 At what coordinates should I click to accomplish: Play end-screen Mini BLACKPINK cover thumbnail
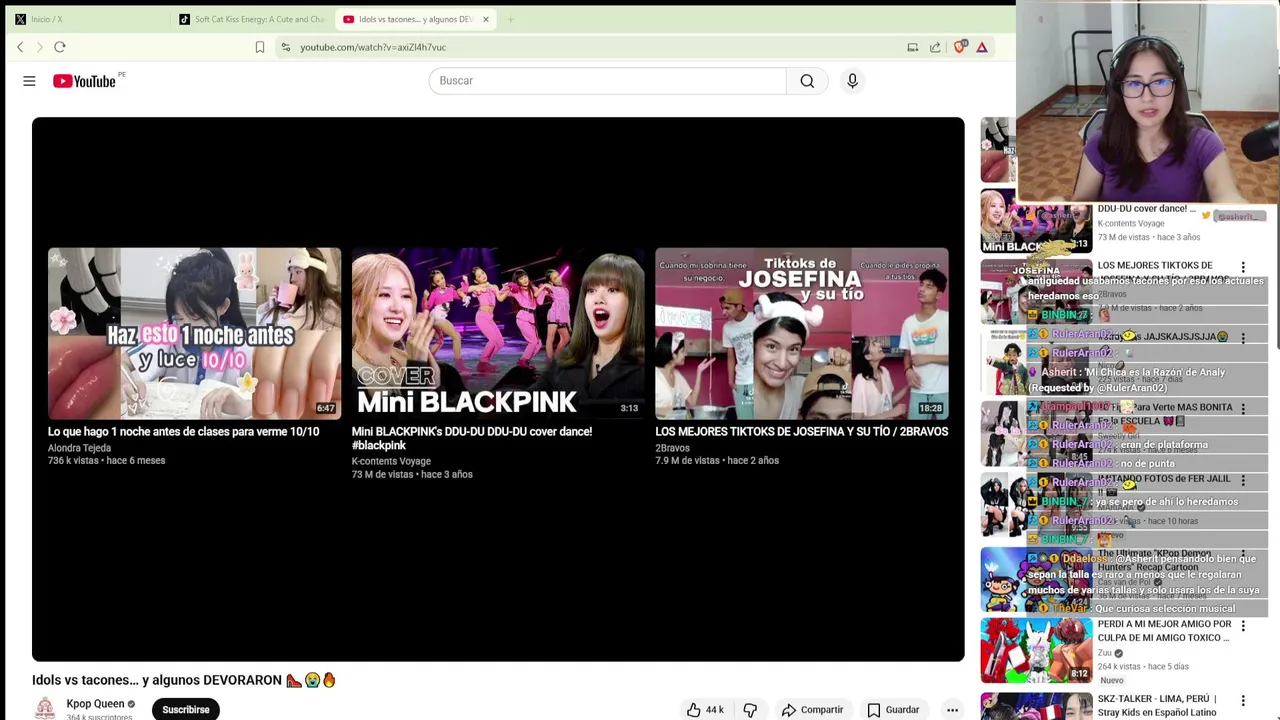(x=498, y=333)
